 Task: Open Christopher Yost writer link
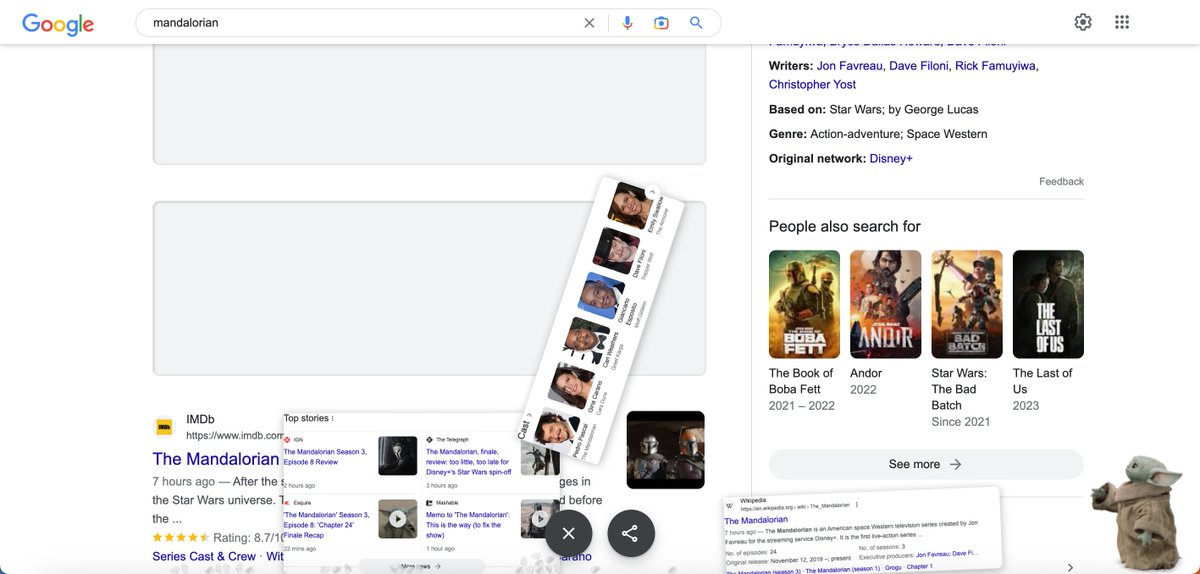coord(812,85)
